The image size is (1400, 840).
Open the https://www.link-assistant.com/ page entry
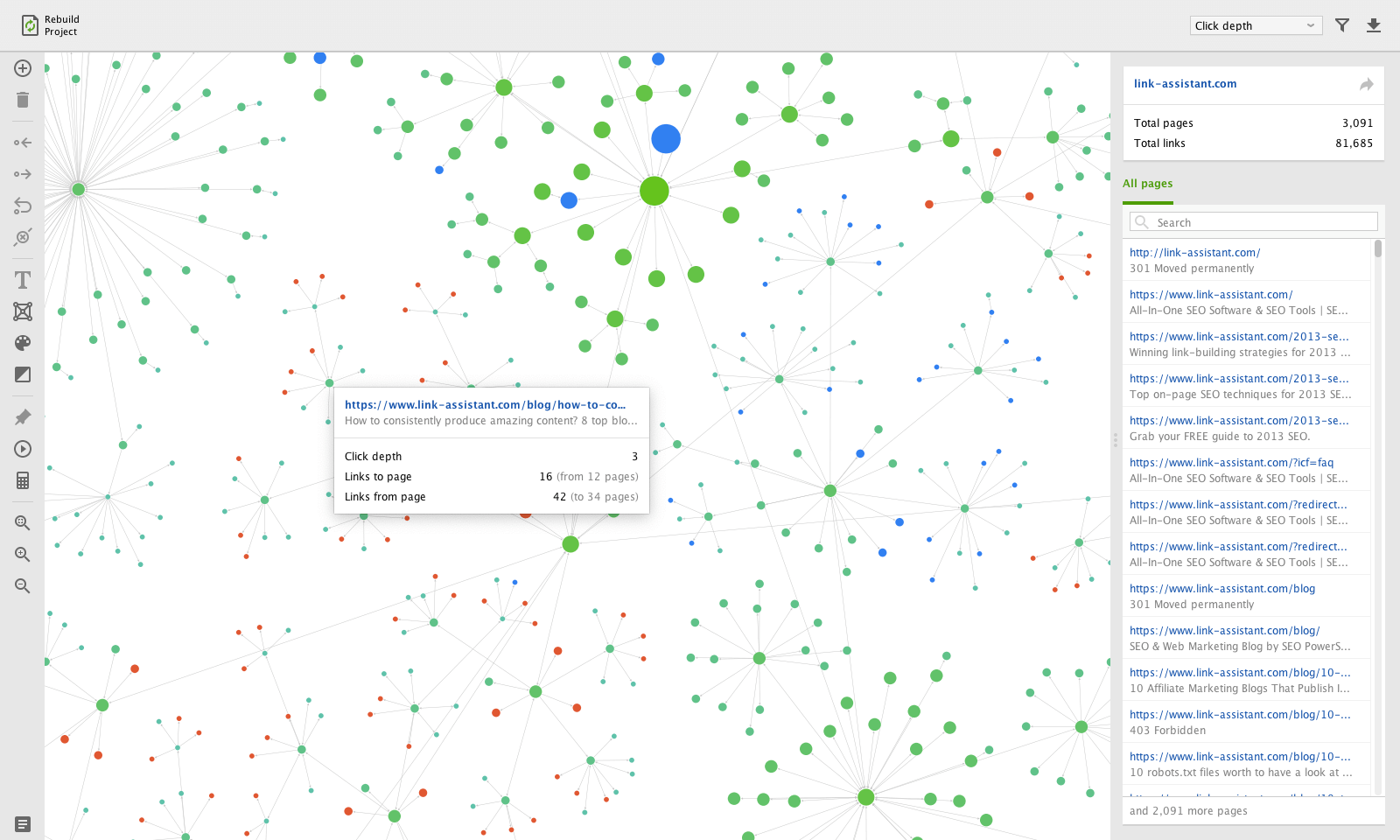pyautogui.click(x=1247, y=302)
